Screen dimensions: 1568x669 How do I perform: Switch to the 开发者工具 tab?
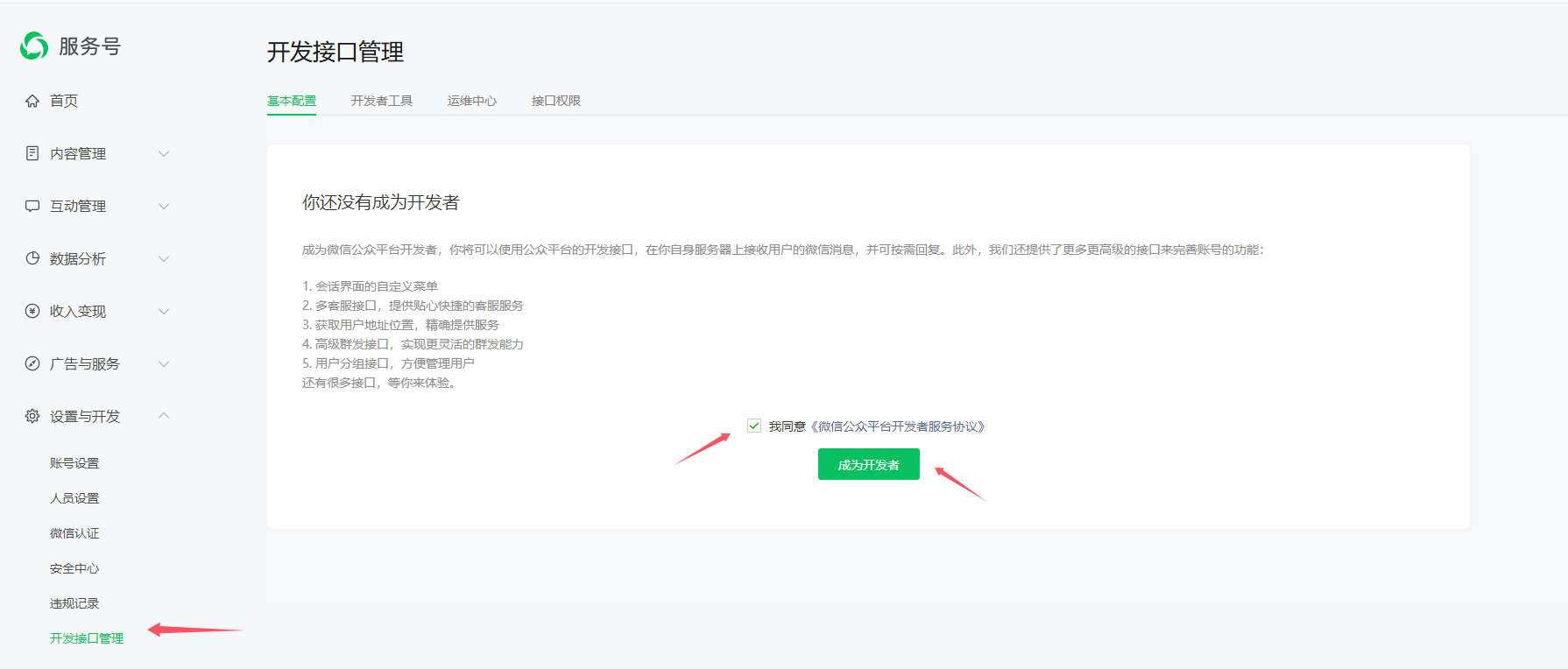pos(381,101)
